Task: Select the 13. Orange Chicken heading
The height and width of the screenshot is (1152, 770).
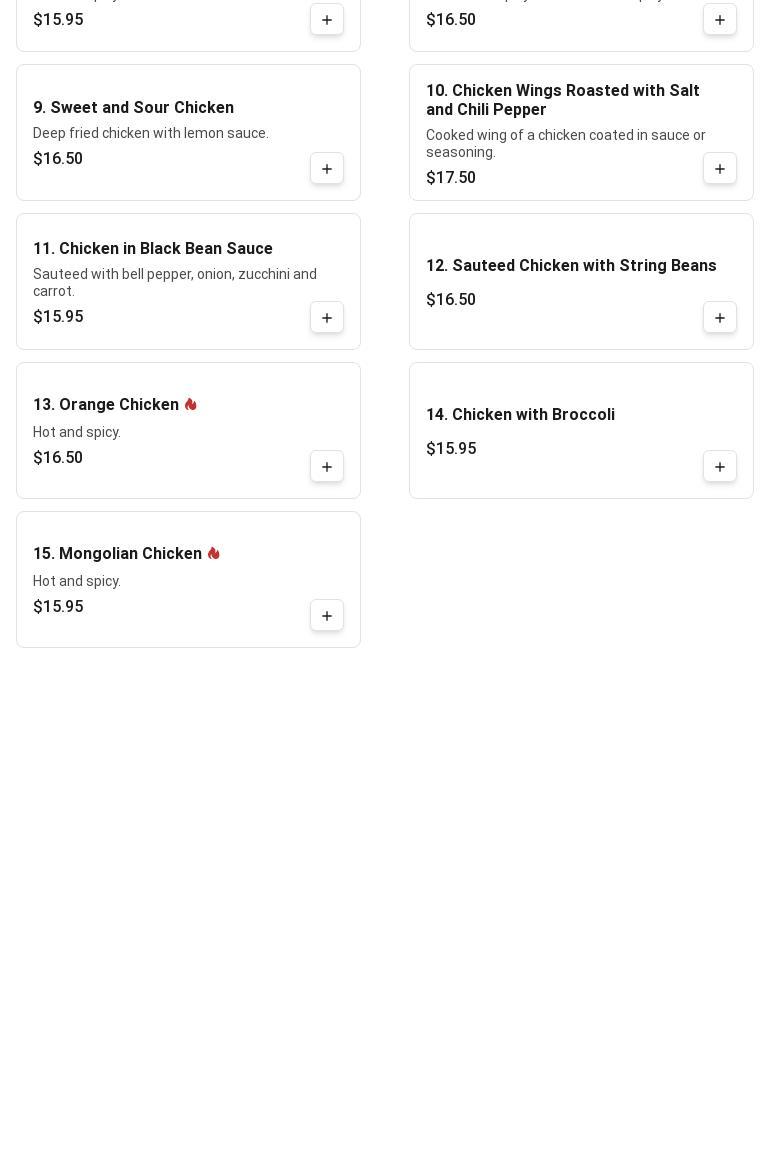Action: coord(106,405)
